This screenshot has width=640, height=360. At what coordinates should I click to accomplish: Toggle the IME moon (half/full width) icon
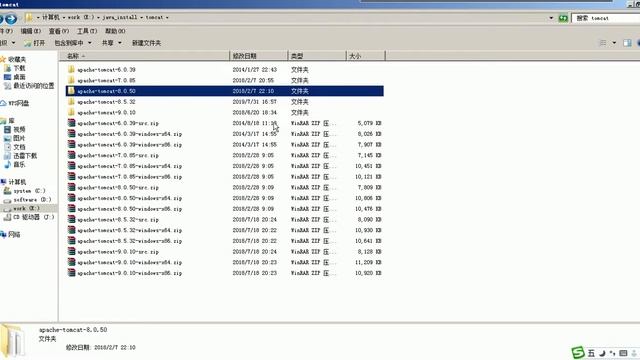click(x=602, y=353)
